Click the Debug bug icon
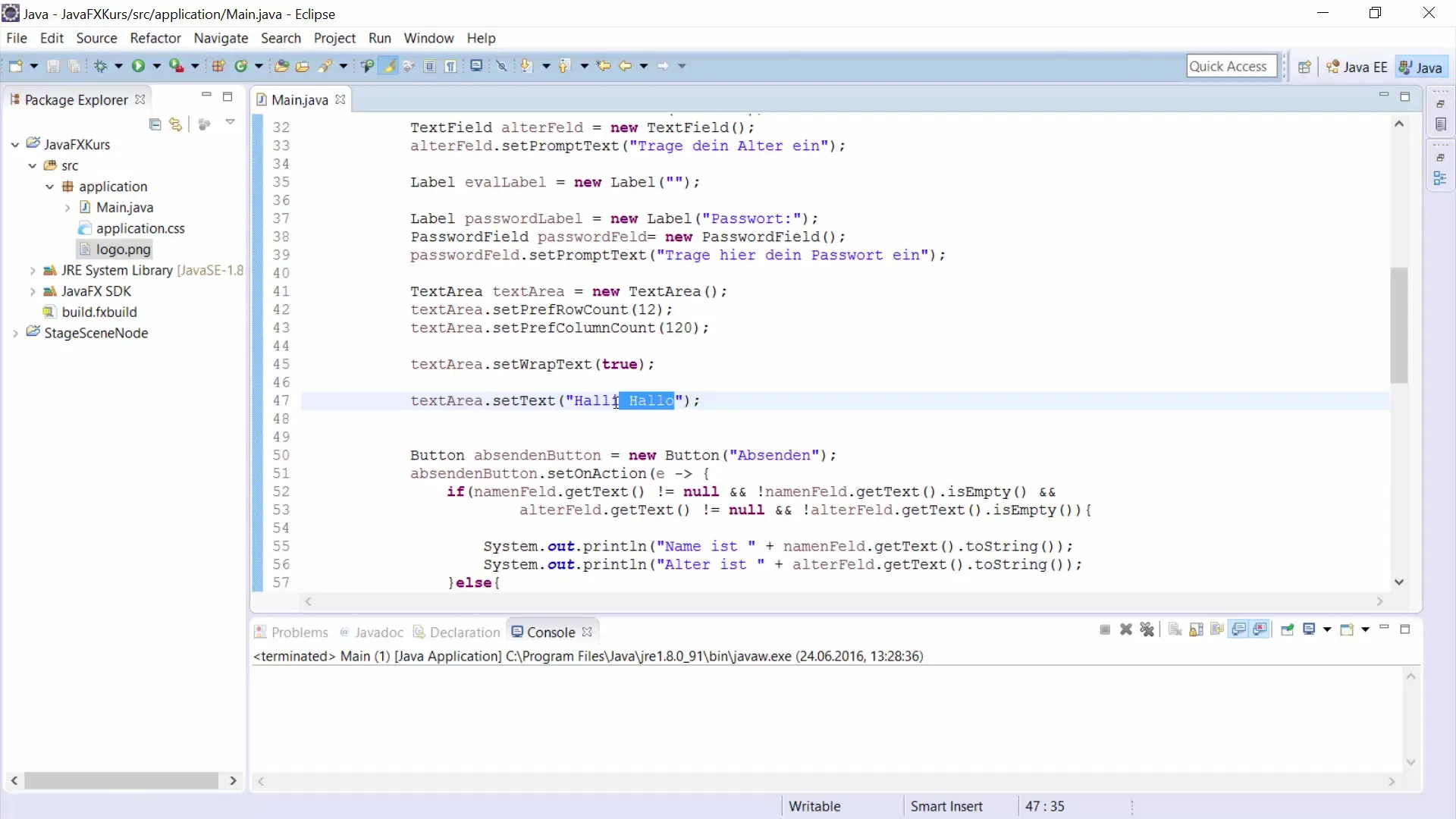 [100, 66]
